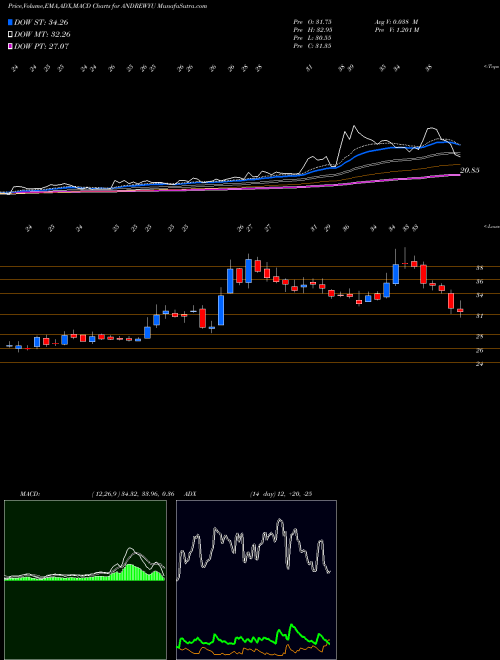Image resolution: width=500 pixels, height=660 pixels.
Task: Click the ADX (14 day) values text
Action: point(281,494)
